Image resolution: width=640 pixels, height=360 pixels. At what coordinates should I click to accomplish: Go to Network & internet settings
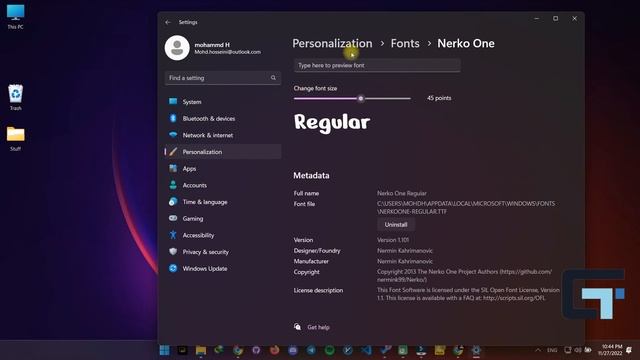pyautogui.click(x=223, y=135)
